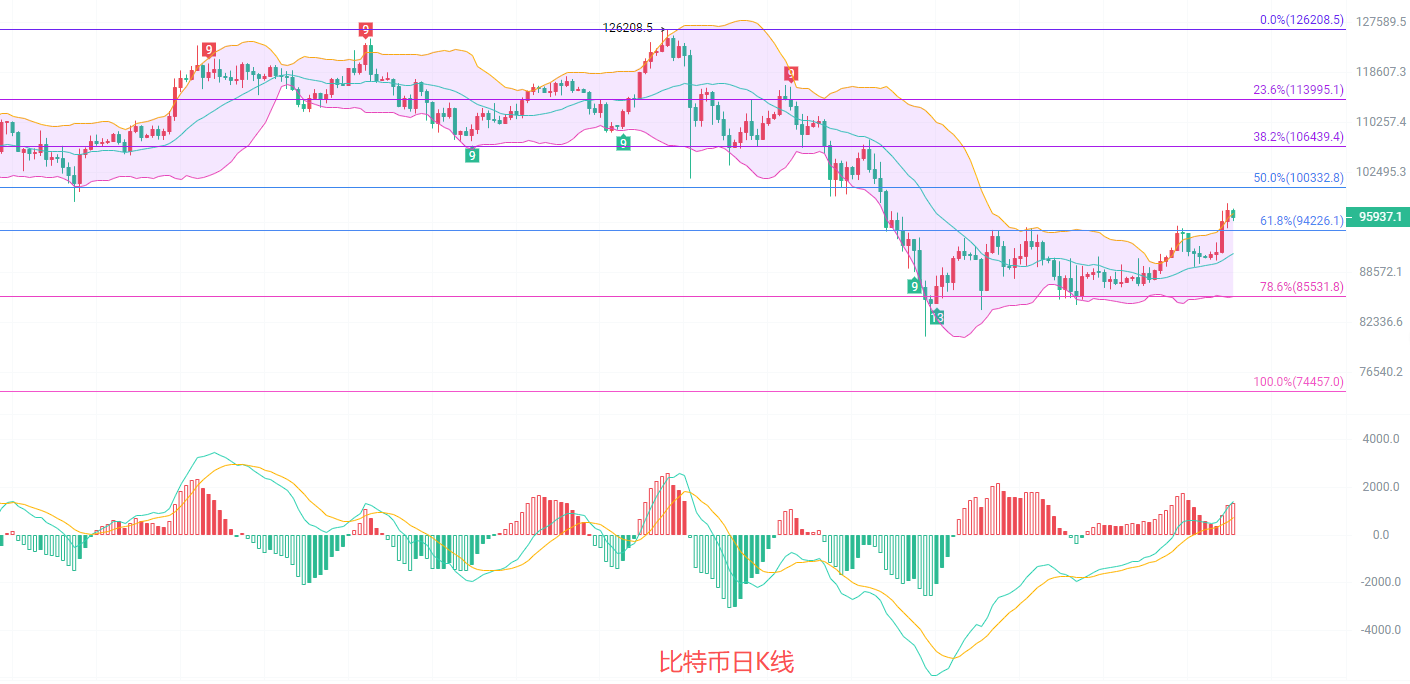Image resolution: width=1410 pixels, height=684 pixels.
Task: Click the green 13 countdown marker
Action: tap(936, 317)
